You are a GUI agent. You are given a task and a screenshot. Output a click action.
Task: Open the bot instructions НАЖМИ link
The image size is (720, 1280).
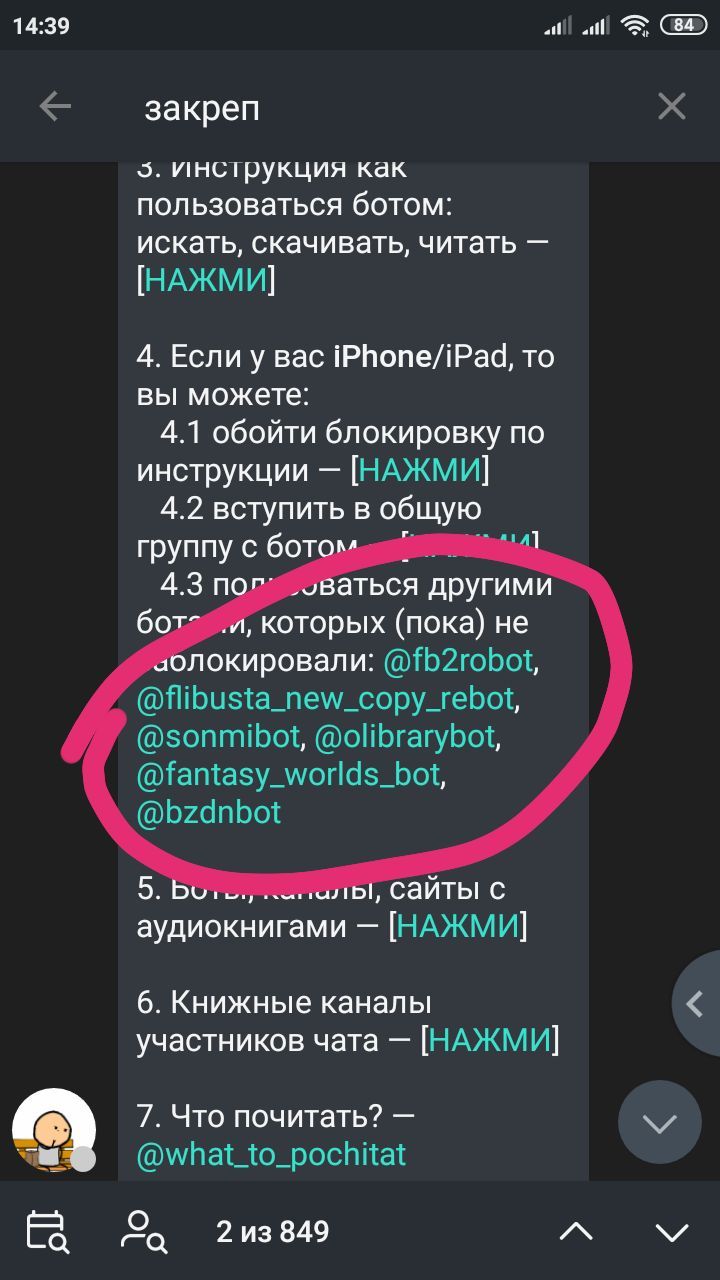pos(206,280)
